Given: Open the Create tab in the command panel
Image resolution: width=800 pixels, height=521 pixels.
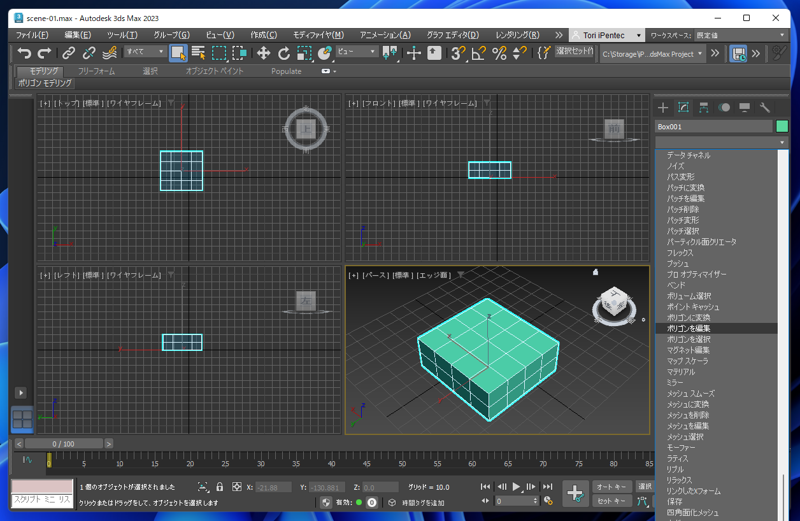Looking at the screenshot, I should click(663, 107).
